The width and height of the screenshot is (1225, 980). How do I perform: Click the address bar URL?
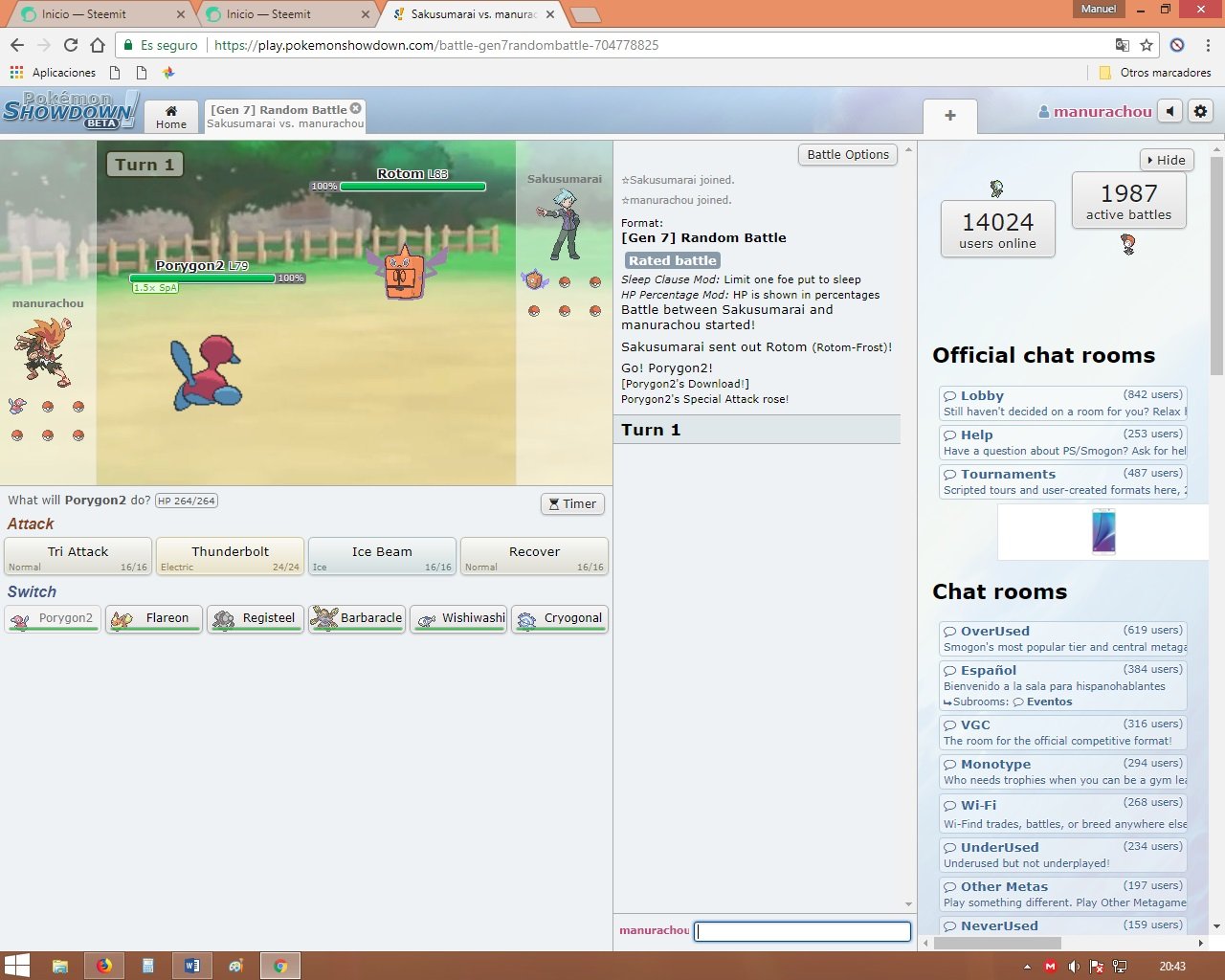coord(436,45)
